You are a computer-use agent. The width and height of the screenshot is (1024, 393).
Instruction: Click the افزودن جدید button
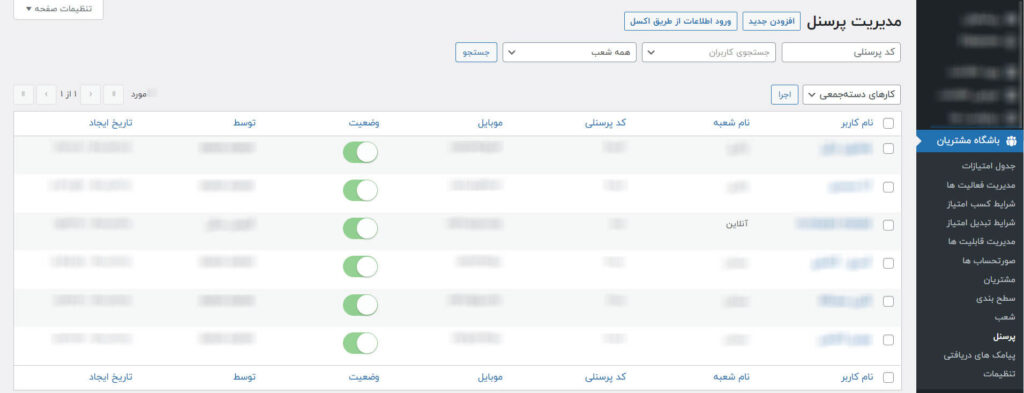[x=771, y=21]
